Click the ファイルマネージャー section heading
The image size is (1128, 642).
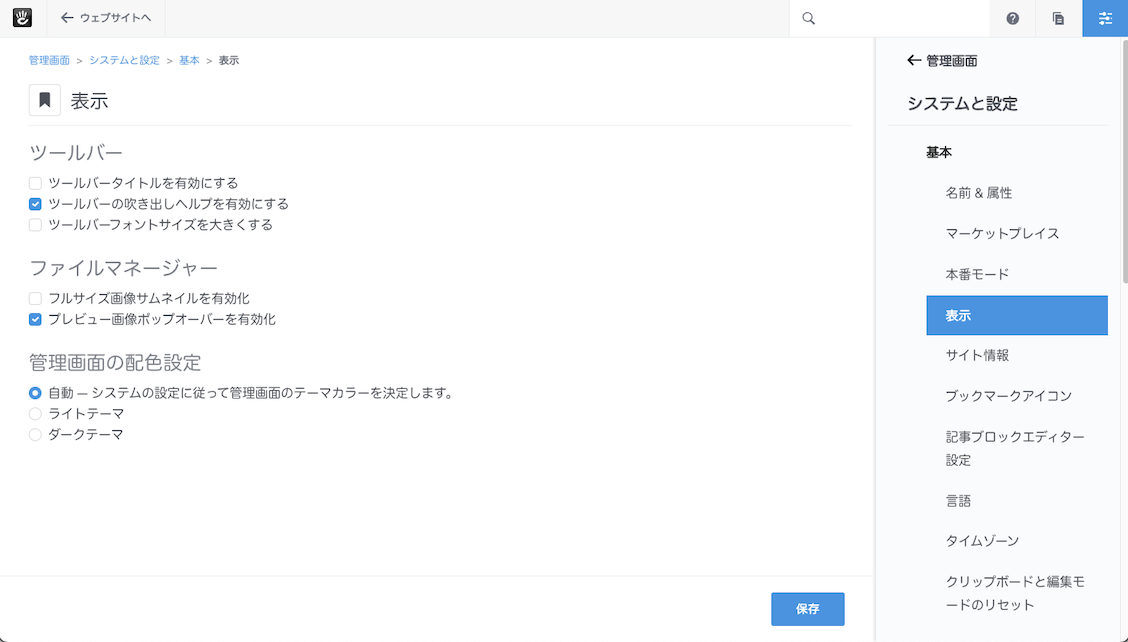pos(123,268)
